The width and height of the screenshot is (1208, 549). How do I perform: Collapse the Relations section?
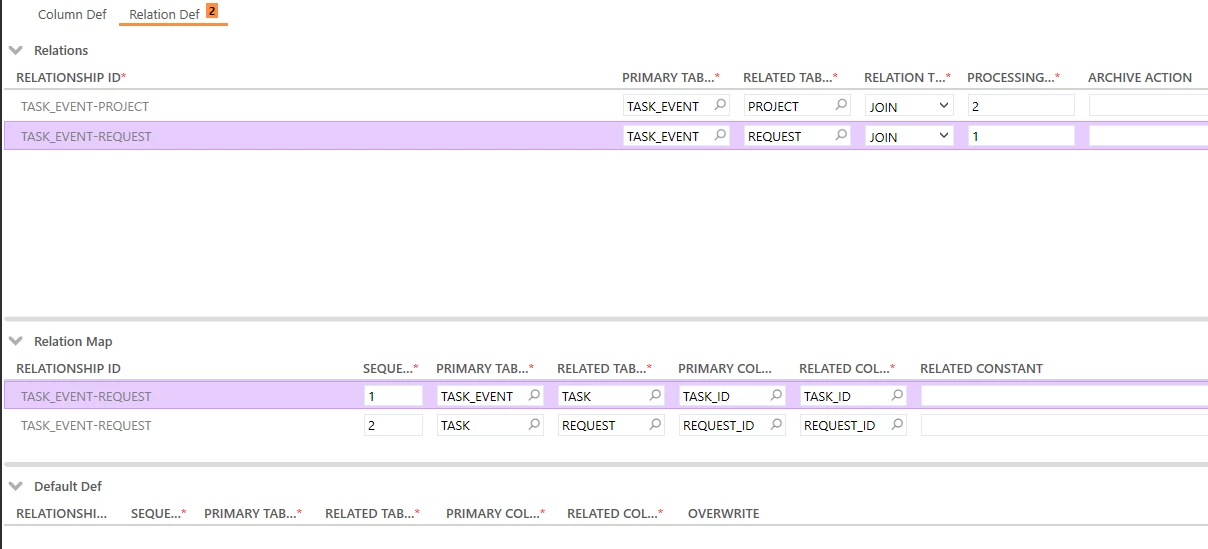point(16,50)
